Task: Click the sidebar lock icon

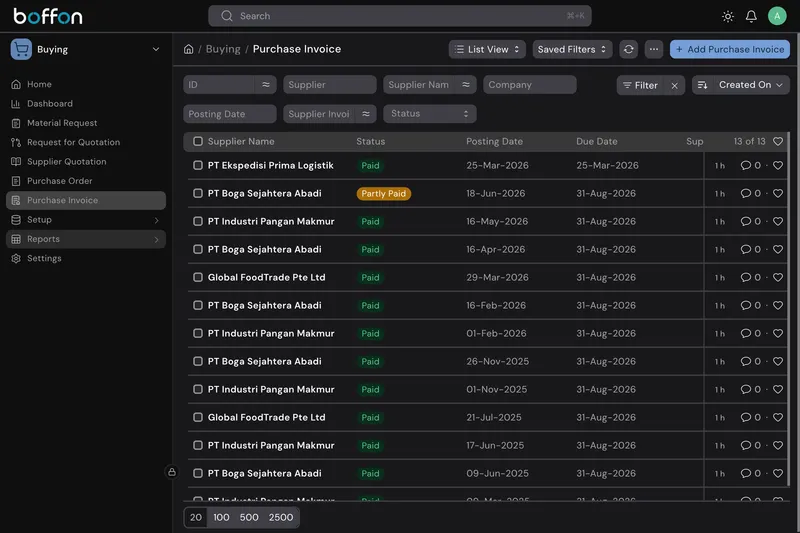Action: pos(172,472)
